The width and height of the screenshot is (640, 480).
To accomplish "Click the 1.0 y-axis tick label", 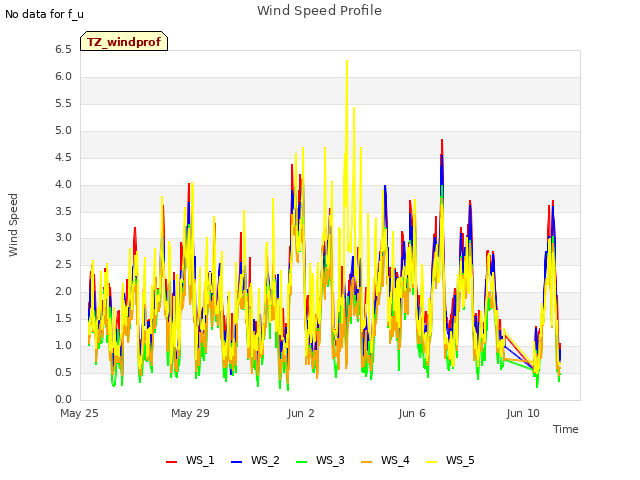I will point(63,345).
